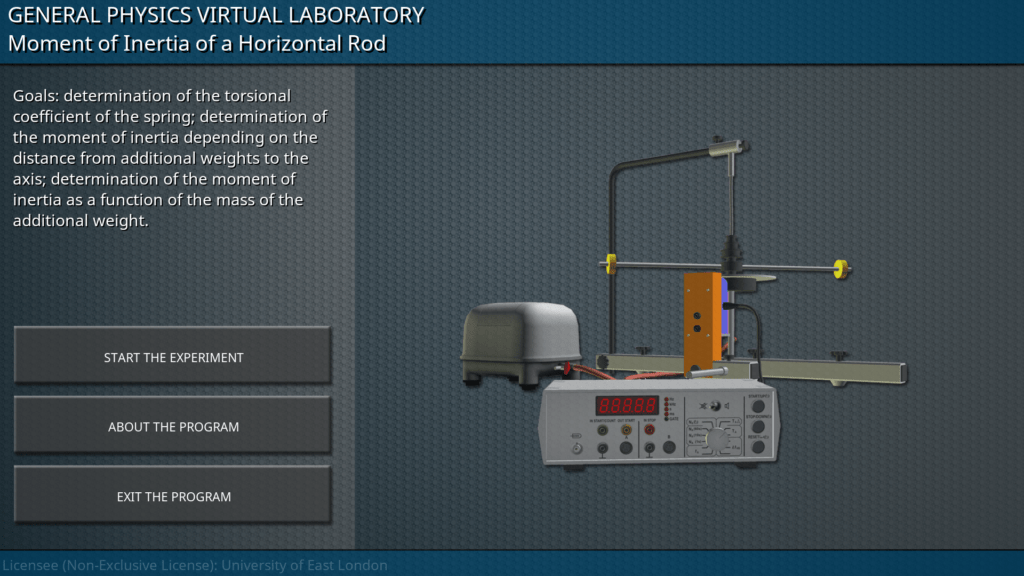Click the left yellow weight on the rod
The image size is (1024, 576).
click(x=610, y=263)
